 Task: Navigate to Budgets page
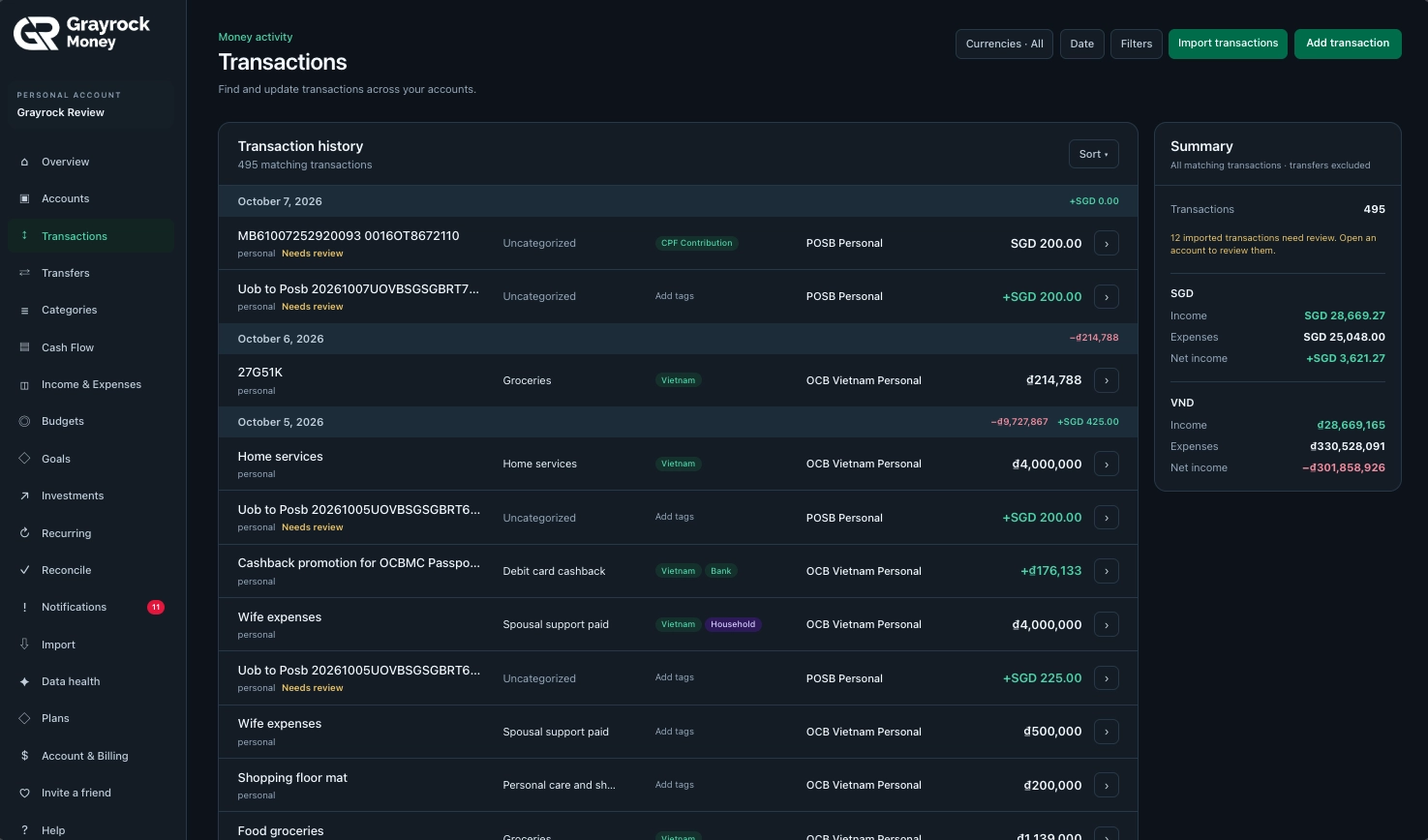pyautogui.click(x=91, y=421)
